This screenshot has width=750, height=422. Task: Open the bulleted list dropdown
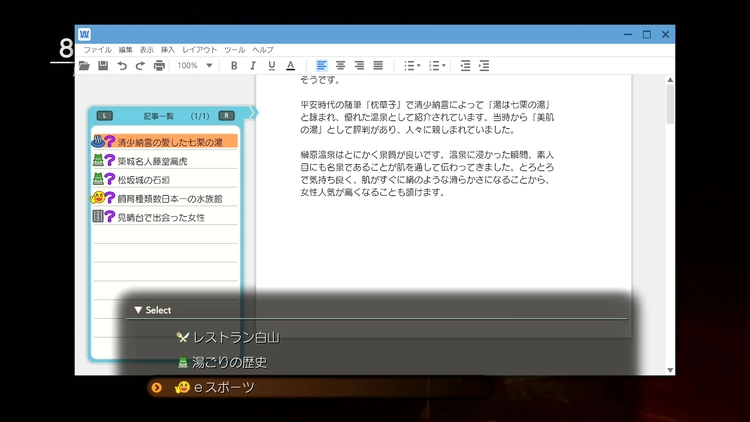[x=412, y=66]
